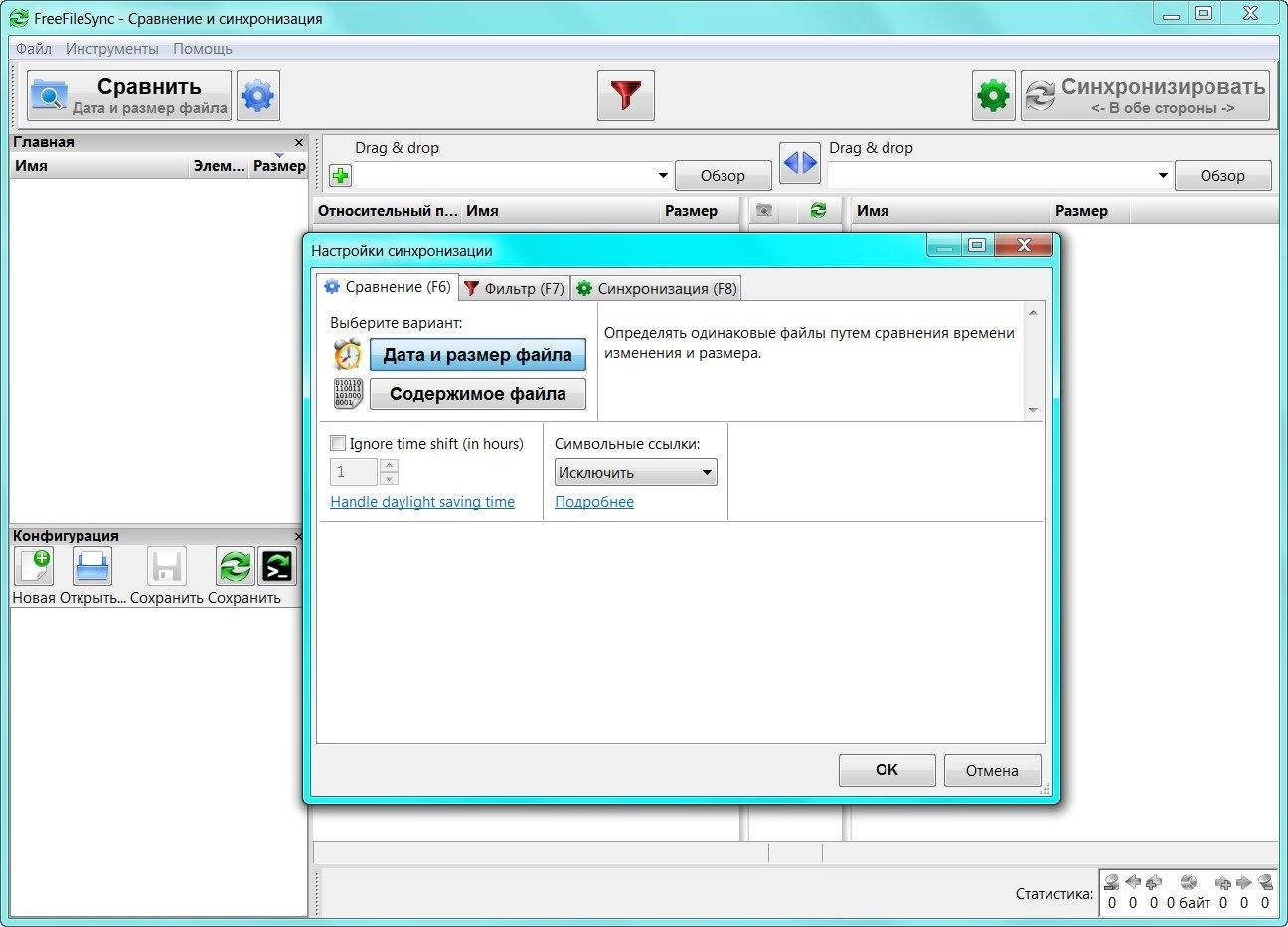
Task: Click the right-arrow update statistics icon
Action: pyautogui.click(x=1243, y=882)
